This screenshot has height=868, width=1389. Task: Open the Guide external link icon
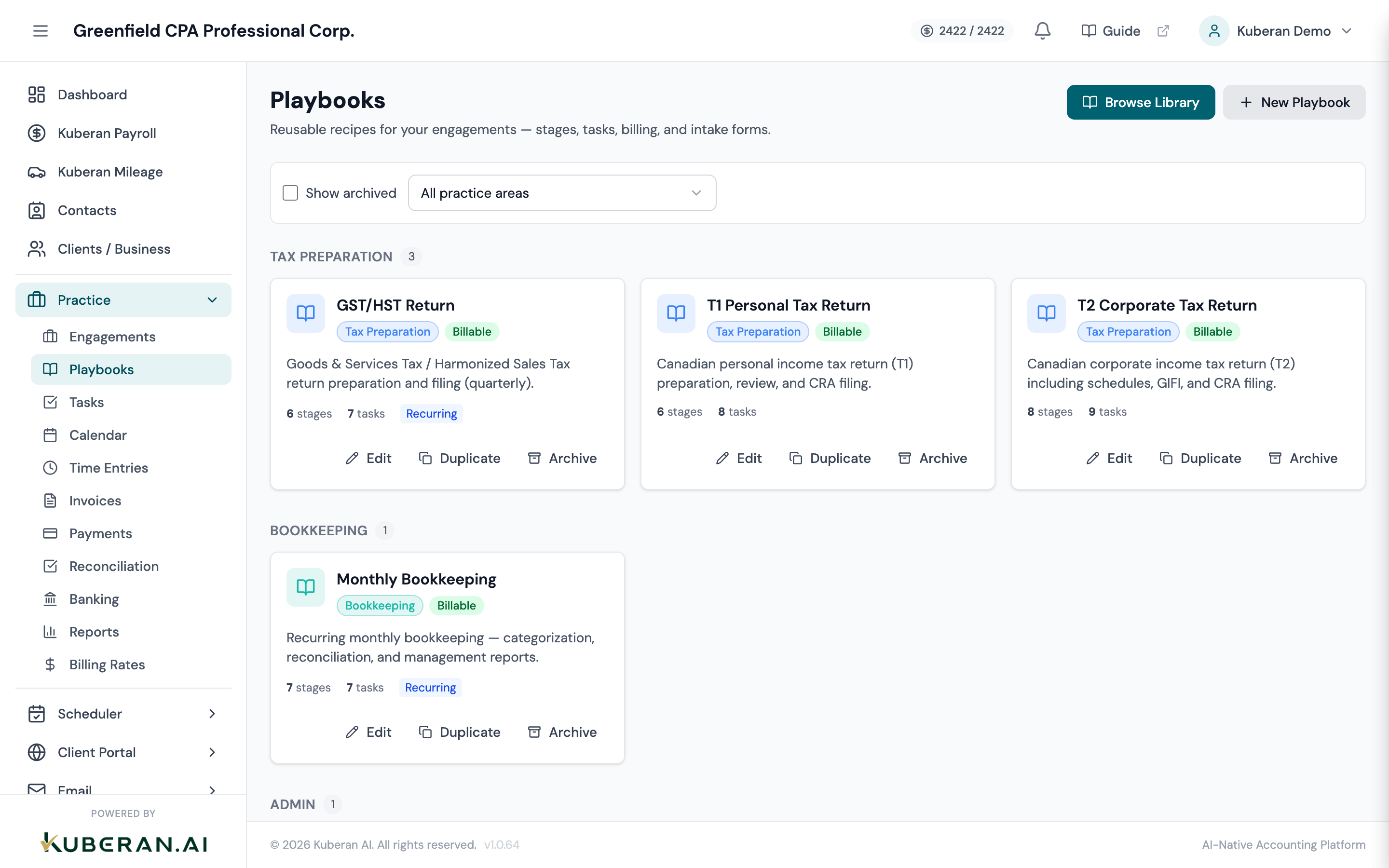point(1163,31)
